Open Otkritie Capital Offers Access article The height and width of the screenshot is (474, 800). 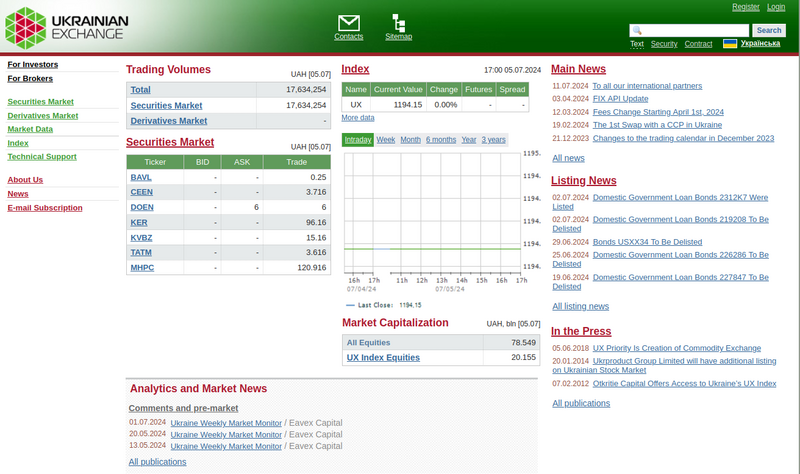(684, 384)
